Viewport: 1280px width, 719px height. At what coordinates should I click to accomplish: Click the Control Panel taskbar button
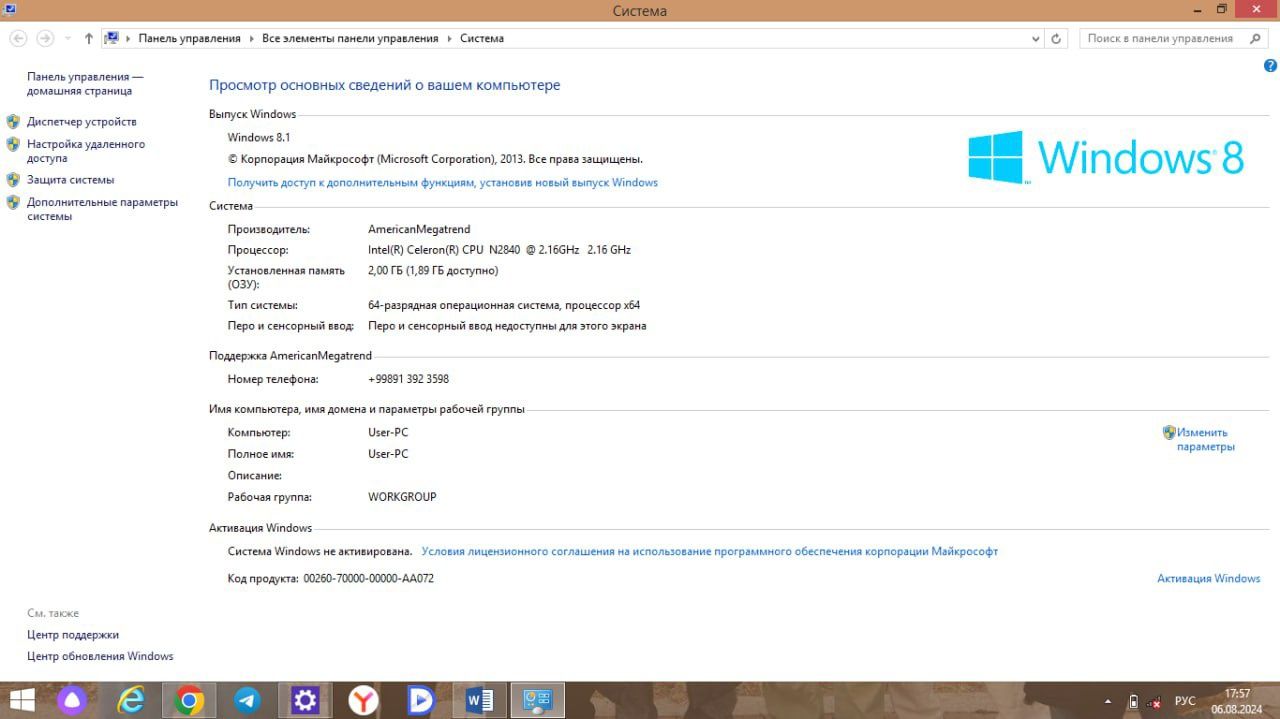[538, 700]
